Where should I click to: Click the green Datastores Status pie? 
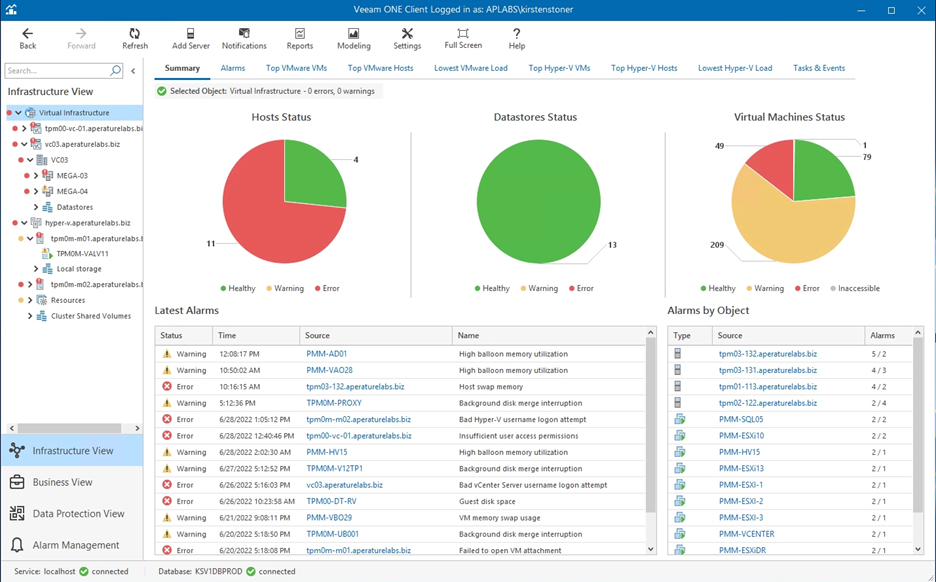pyautogui.click(x=538, y=202)
